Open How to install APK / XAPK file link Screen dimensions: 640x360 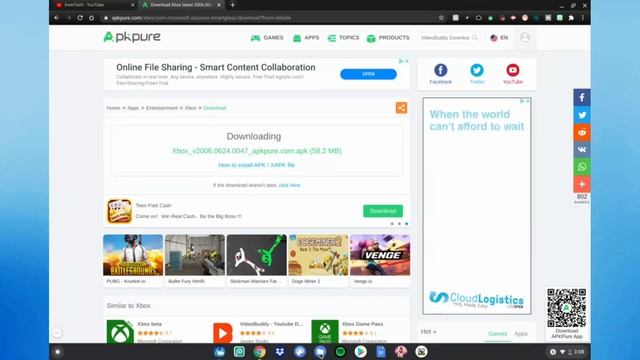[256, 165]
